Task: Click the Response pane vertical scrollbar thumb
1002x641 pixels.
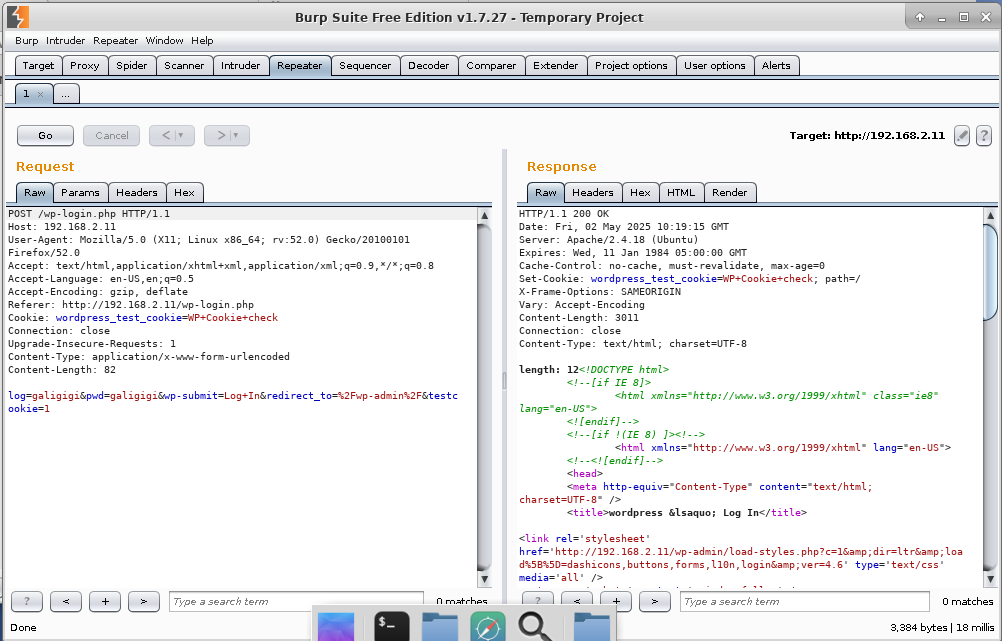Action: [990, 272]
